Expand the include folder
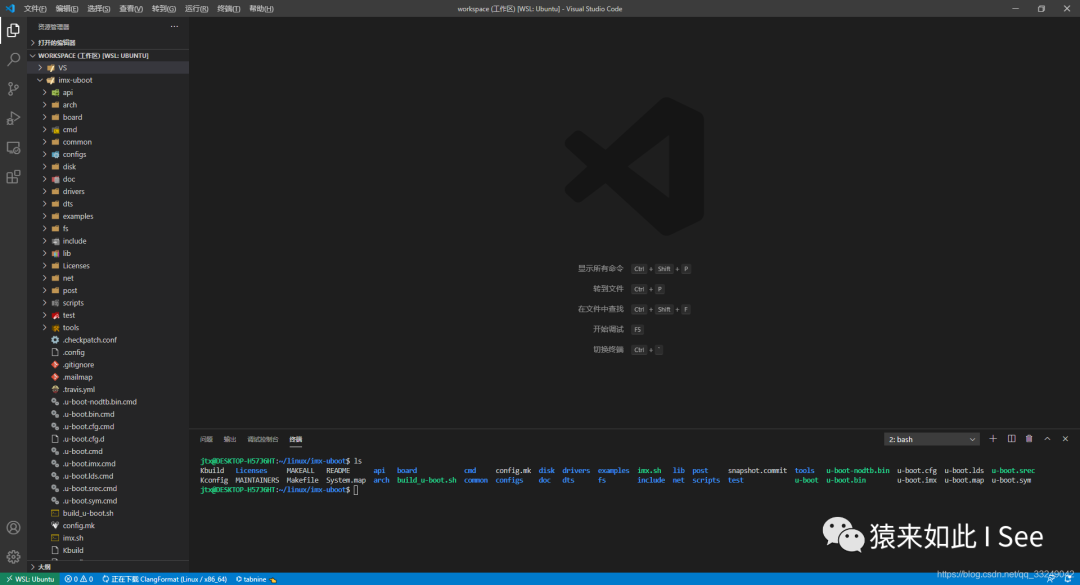The height and width of the screenshot is (585, 1080). pos(108,241)
